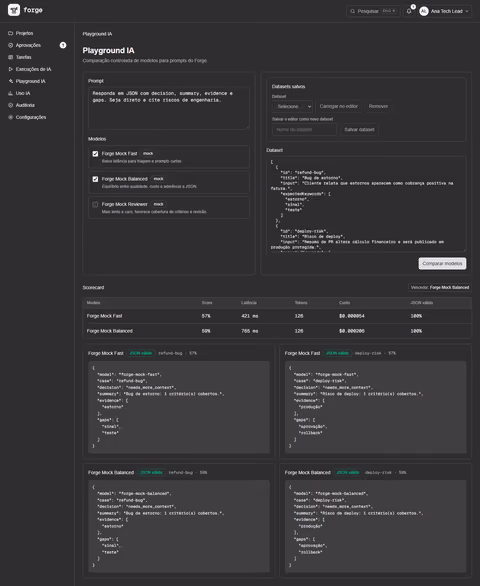Click the $0.000206 cost cell
The image size is (480, 586).
pyautogui.click(x=352, y=331)
